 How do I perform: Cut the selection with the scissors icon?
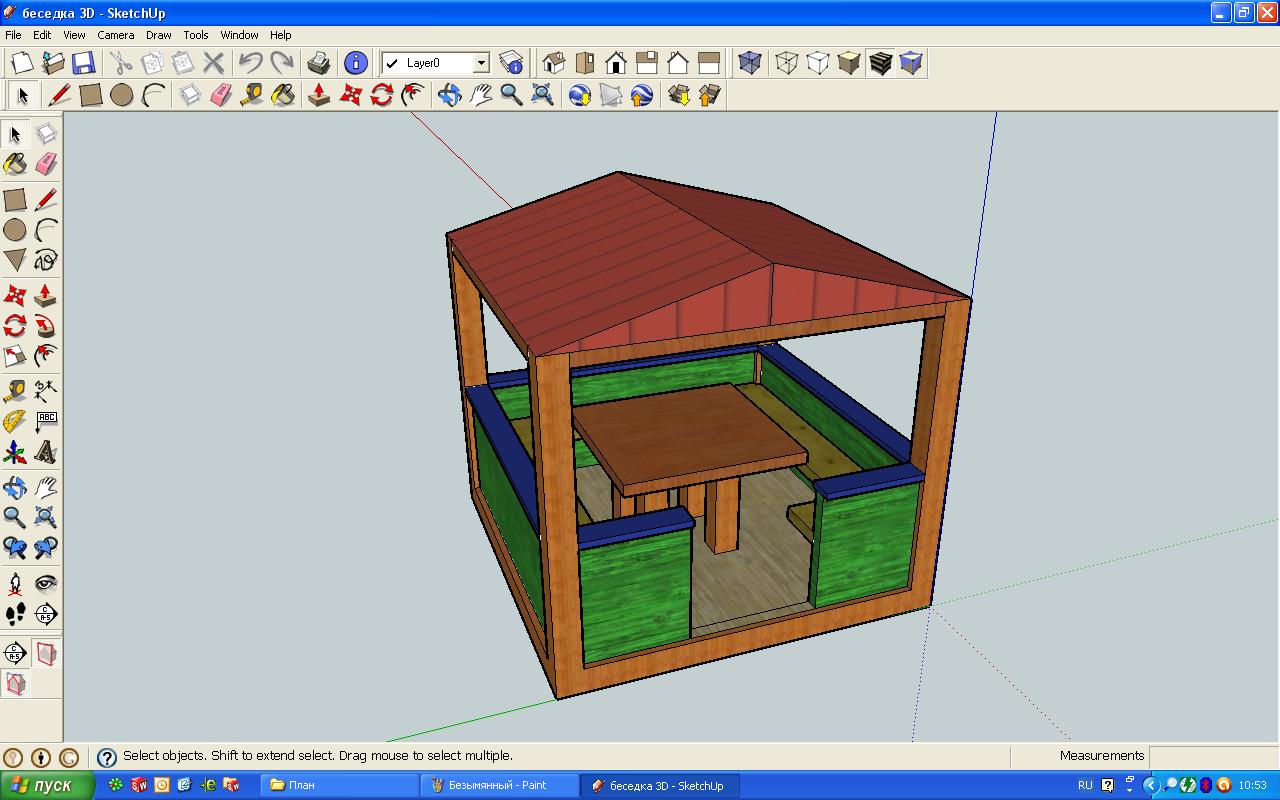pos(121,63)
